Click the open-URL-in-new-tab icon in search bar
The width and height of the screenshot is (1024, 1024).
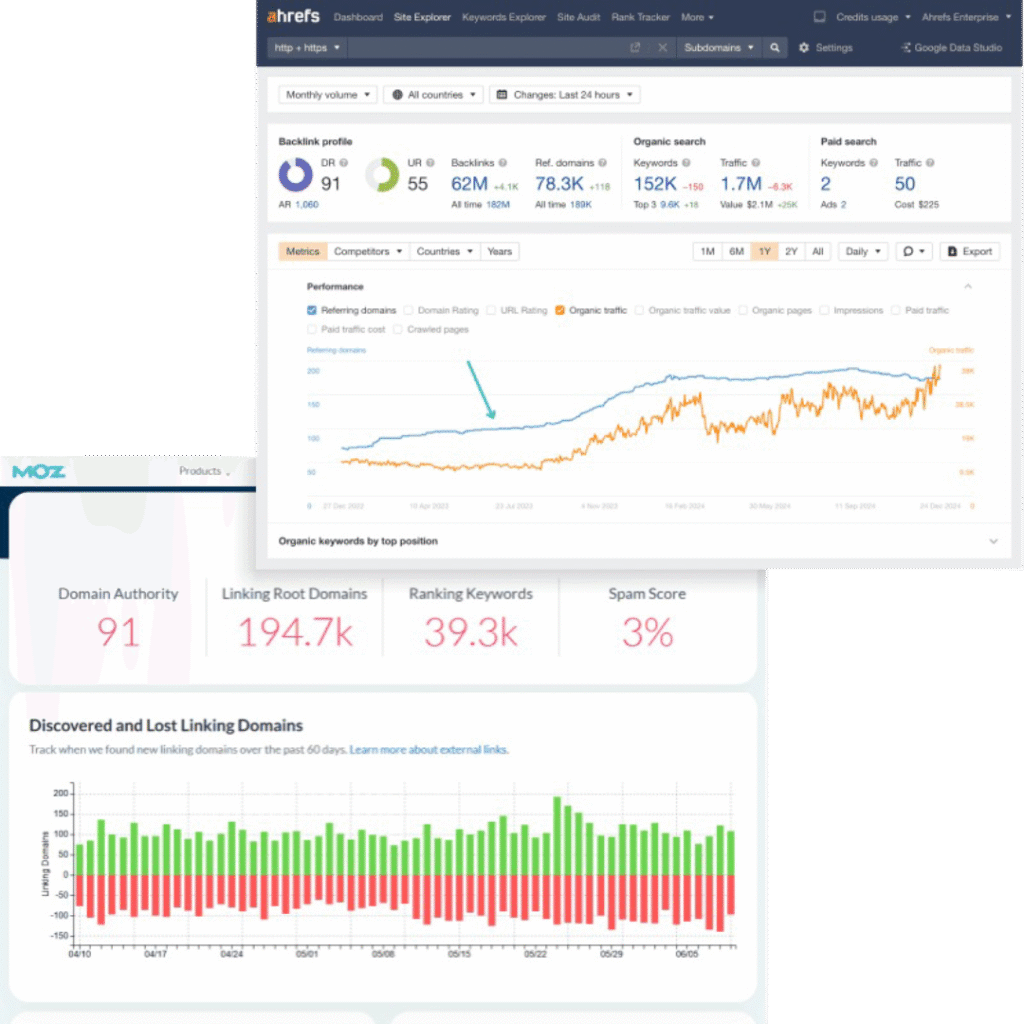[635, 48]
